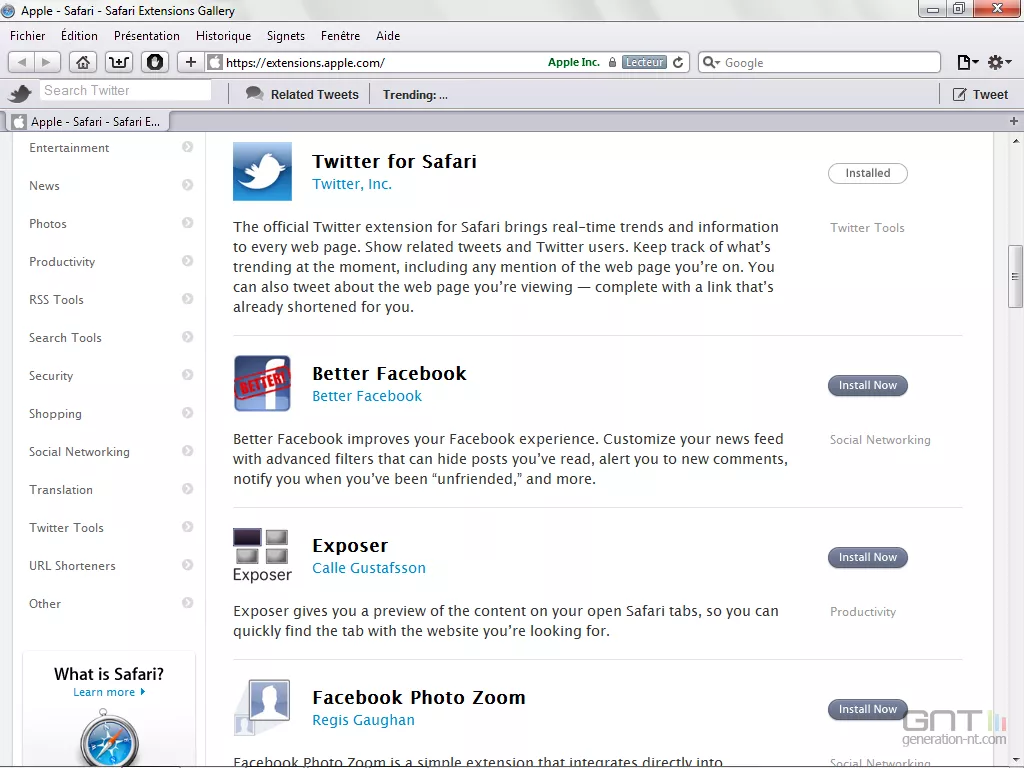Toggle the Lecteur reader button
The image size is (1024, 768).
644,62
